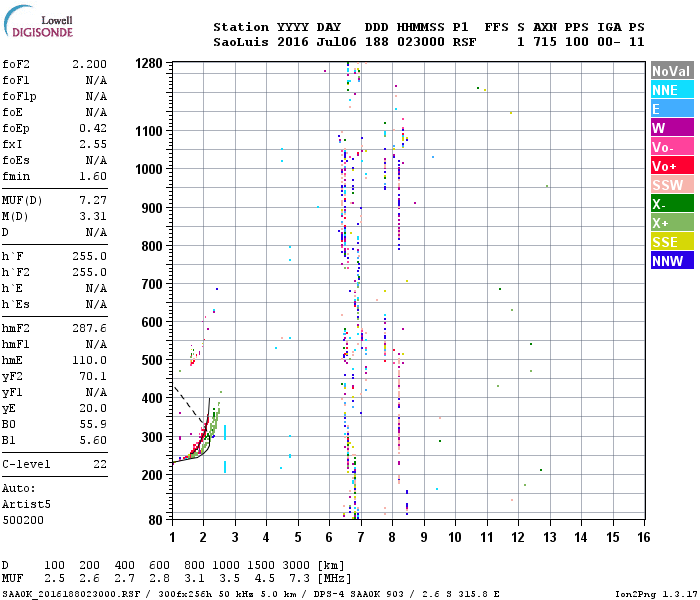Image resolution: width=700 pixels, height=600 pixels.
Task: Click the Vo+ red legend swatch
Action: click(x=672, y=166)
